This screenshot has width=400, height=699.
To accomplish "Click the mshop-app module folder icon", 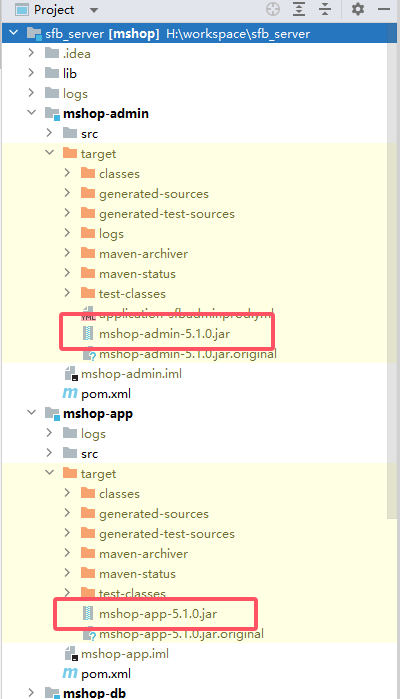I will point(52,413).
